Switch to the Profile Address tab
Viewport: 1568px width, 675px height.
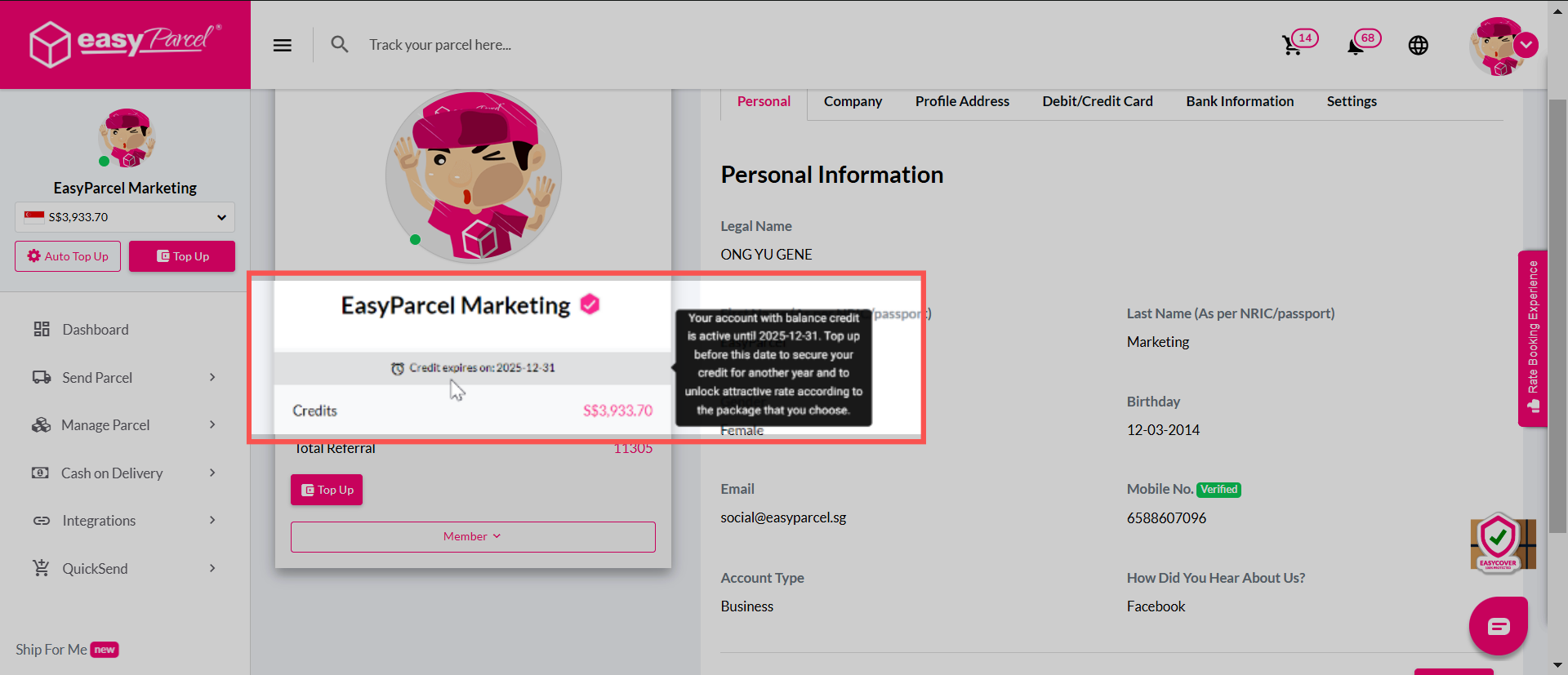pyautogui.click(x=962, y=101)
